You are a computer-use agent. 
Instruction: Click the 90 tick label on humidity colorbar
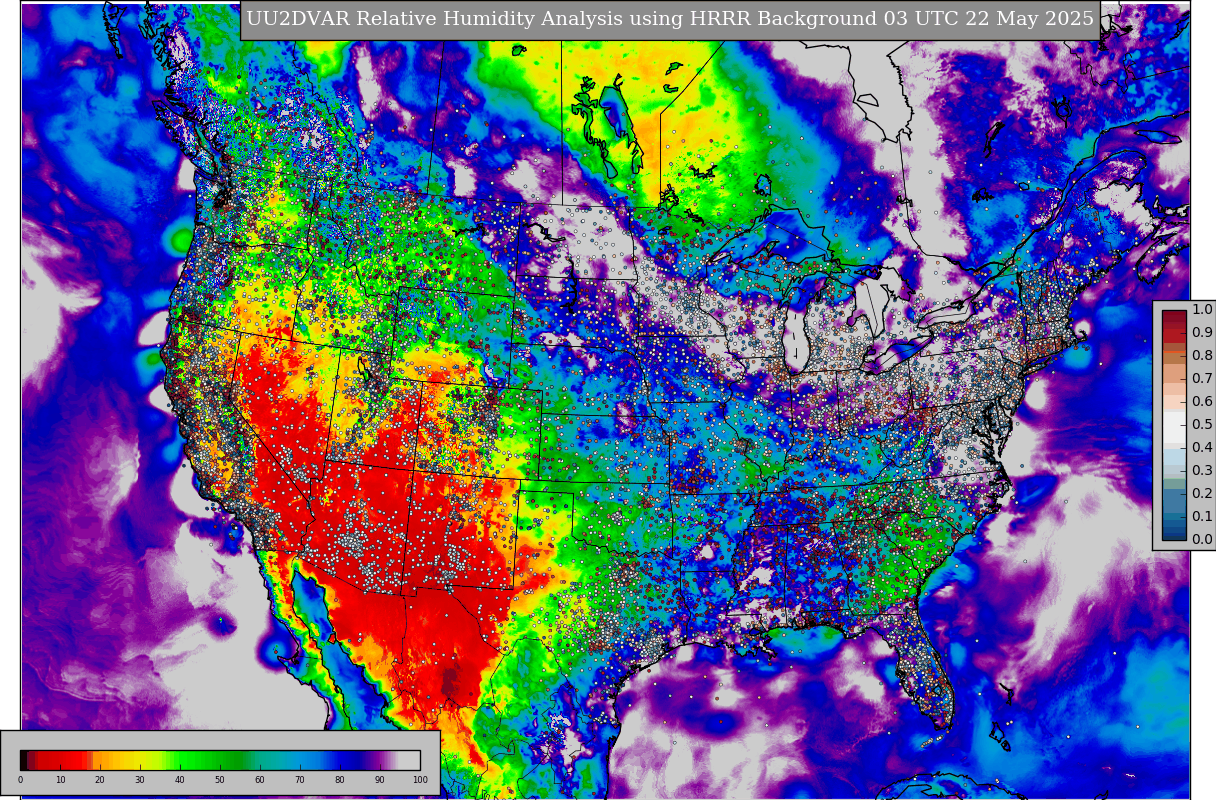coord(380,780)
